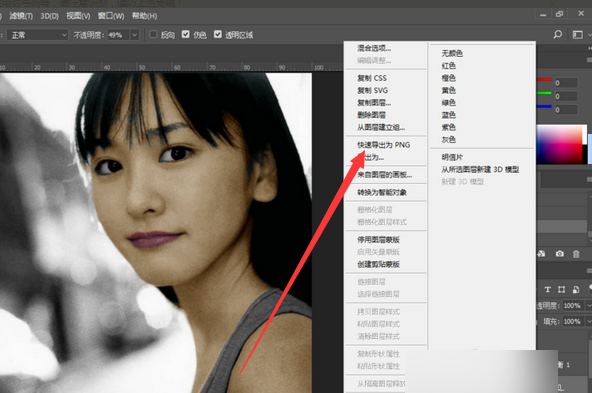Toggle the 仿色 checkbox
This screenshot has height=393, width=592.
[x=185, y=34]
